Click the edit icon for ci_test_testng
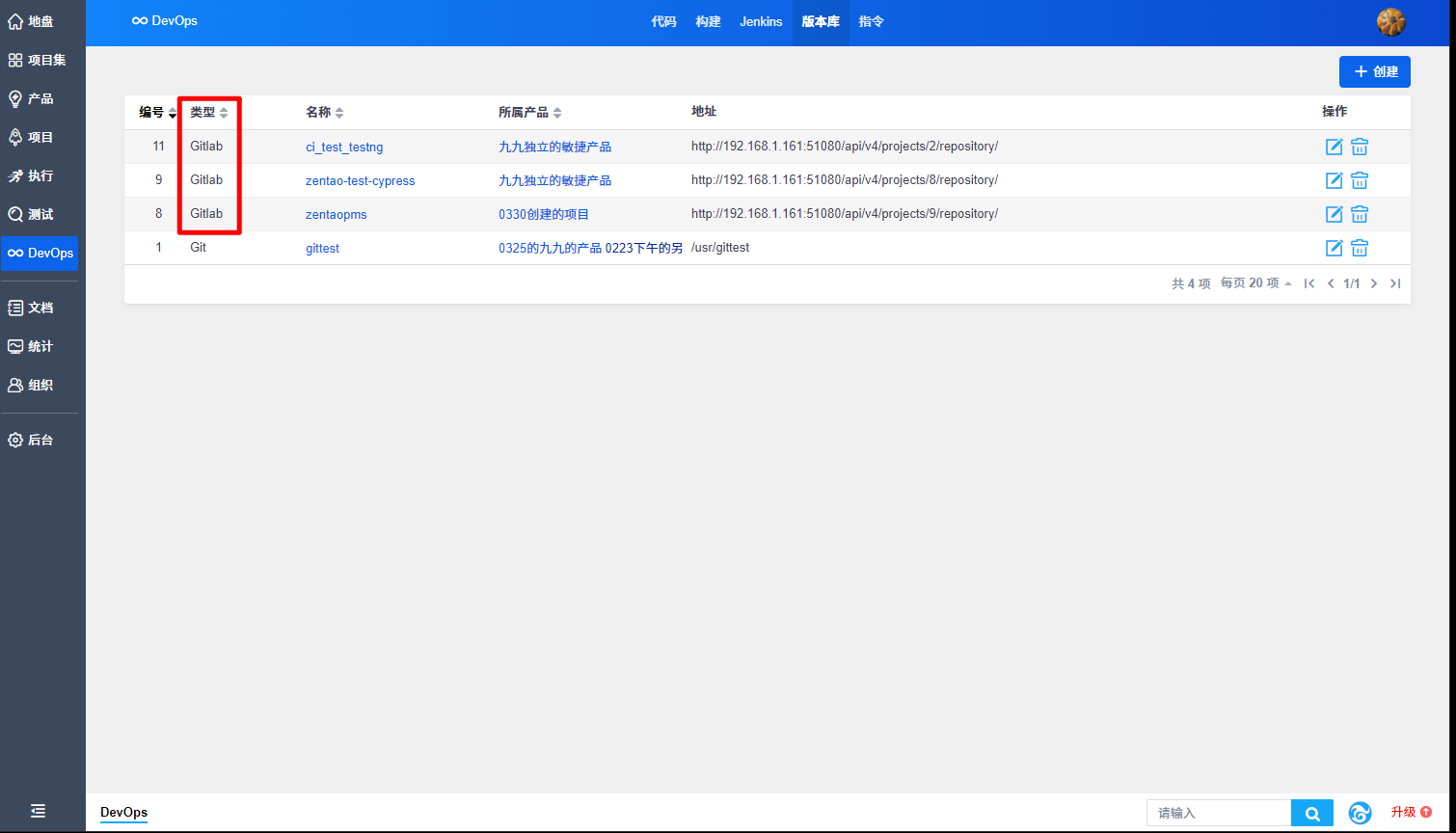Screen dimensions: 1456x833 (x=1334, y=147)
